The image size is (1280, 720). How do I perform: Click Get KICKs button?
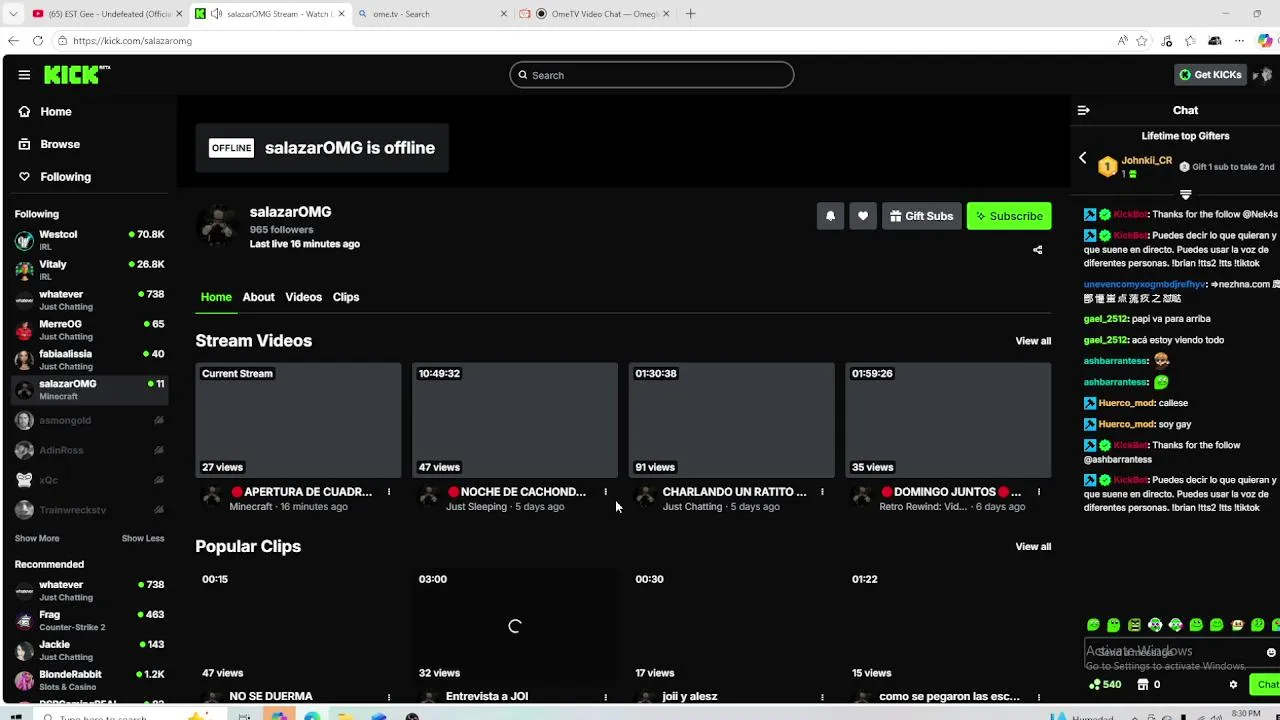[1210, 75]
